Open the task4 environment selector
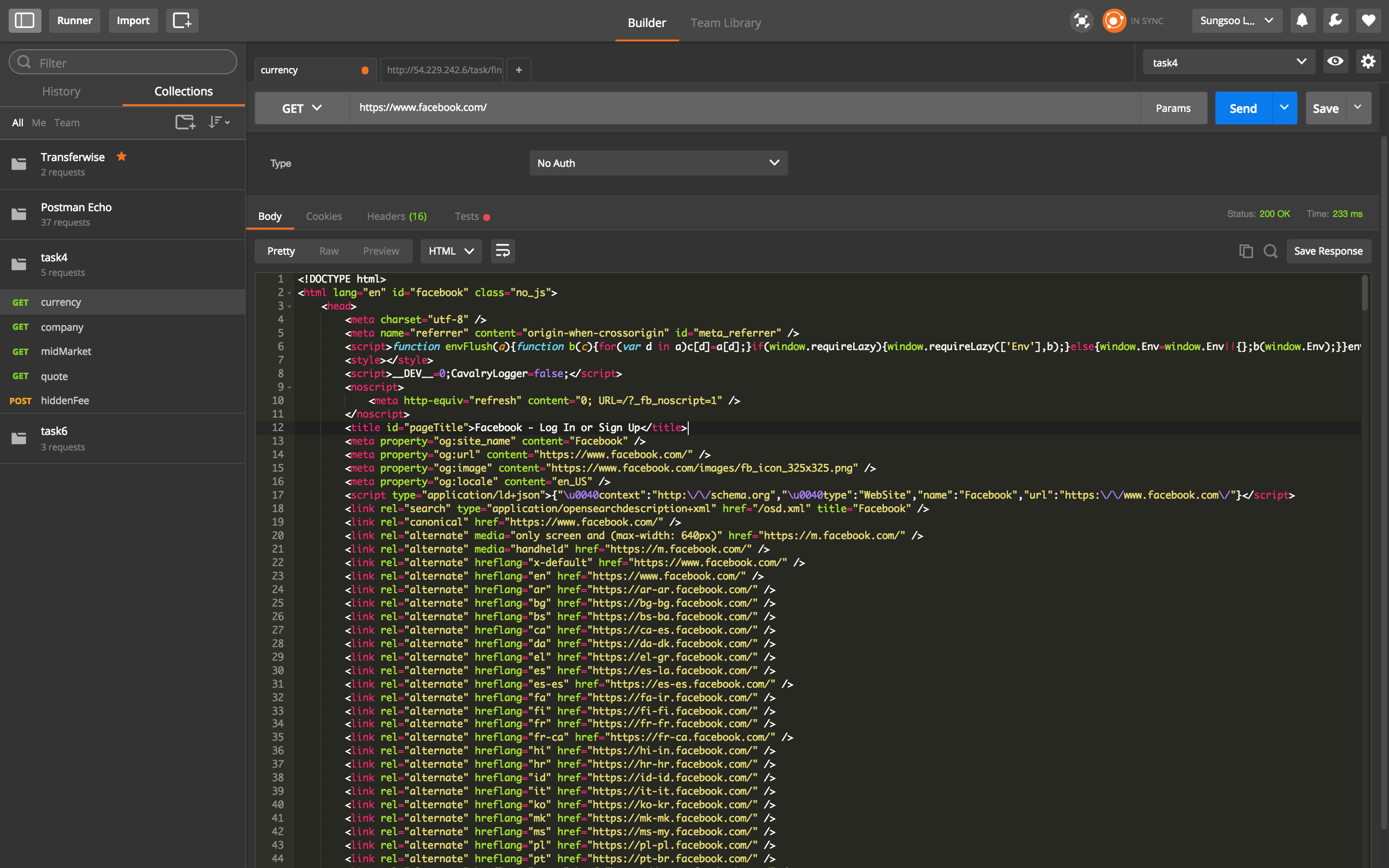1389x868 pixels. tap(1228, 62)
